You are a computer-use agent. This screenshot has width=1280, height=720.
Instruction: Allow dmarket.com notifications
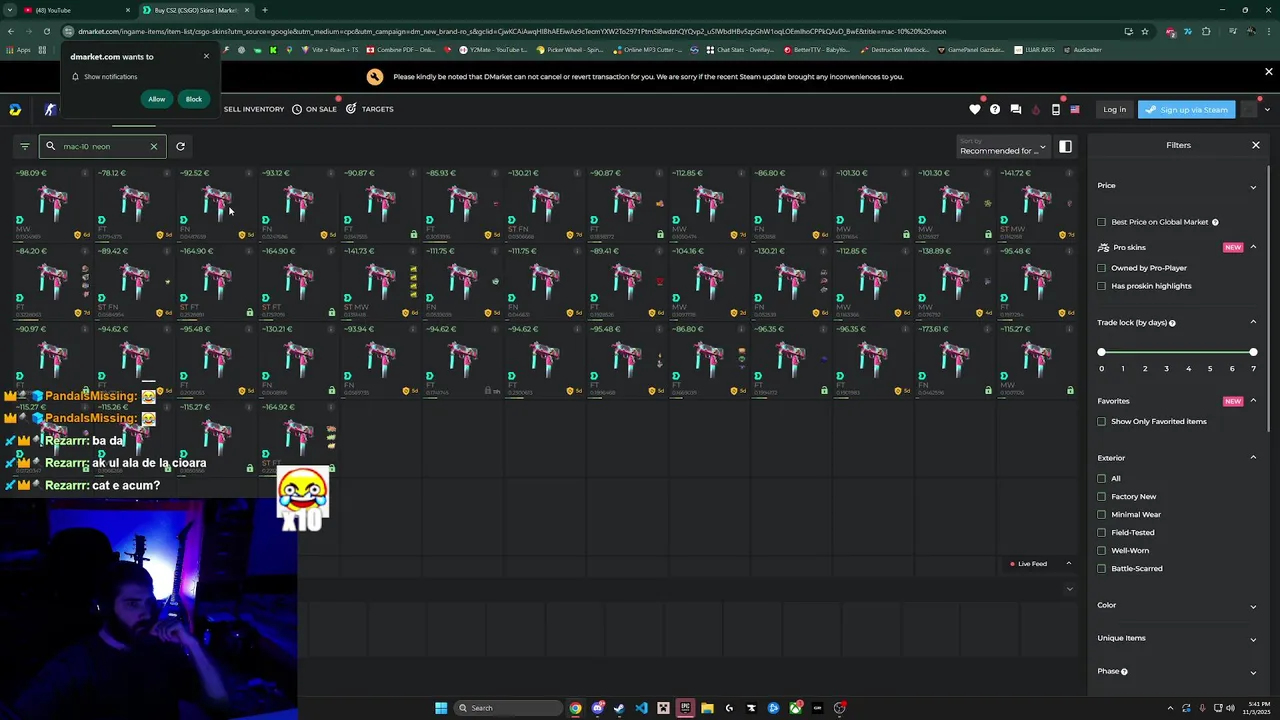coord(157,99)
